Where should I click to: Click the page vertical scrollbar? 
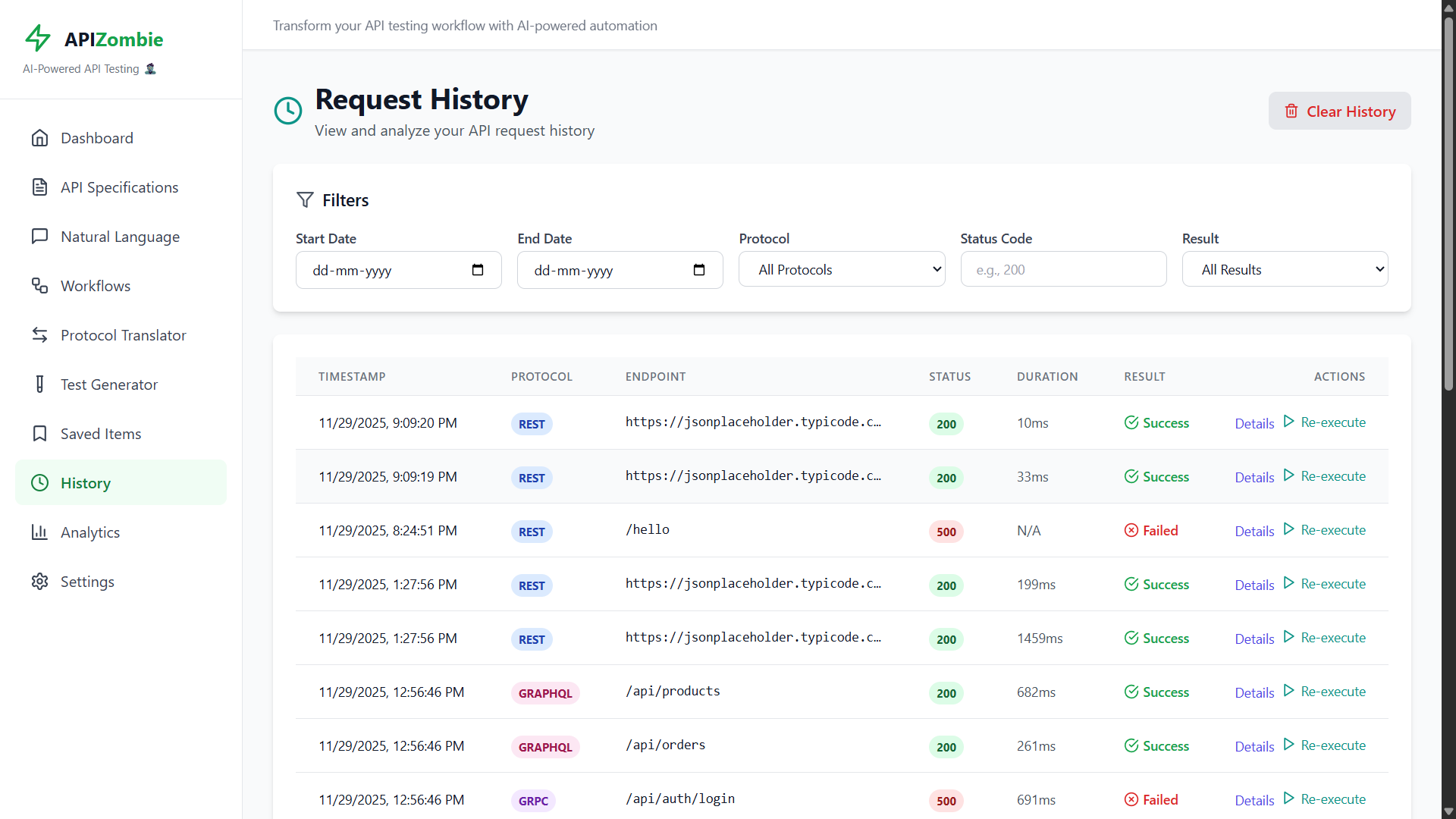point(1448,203)
